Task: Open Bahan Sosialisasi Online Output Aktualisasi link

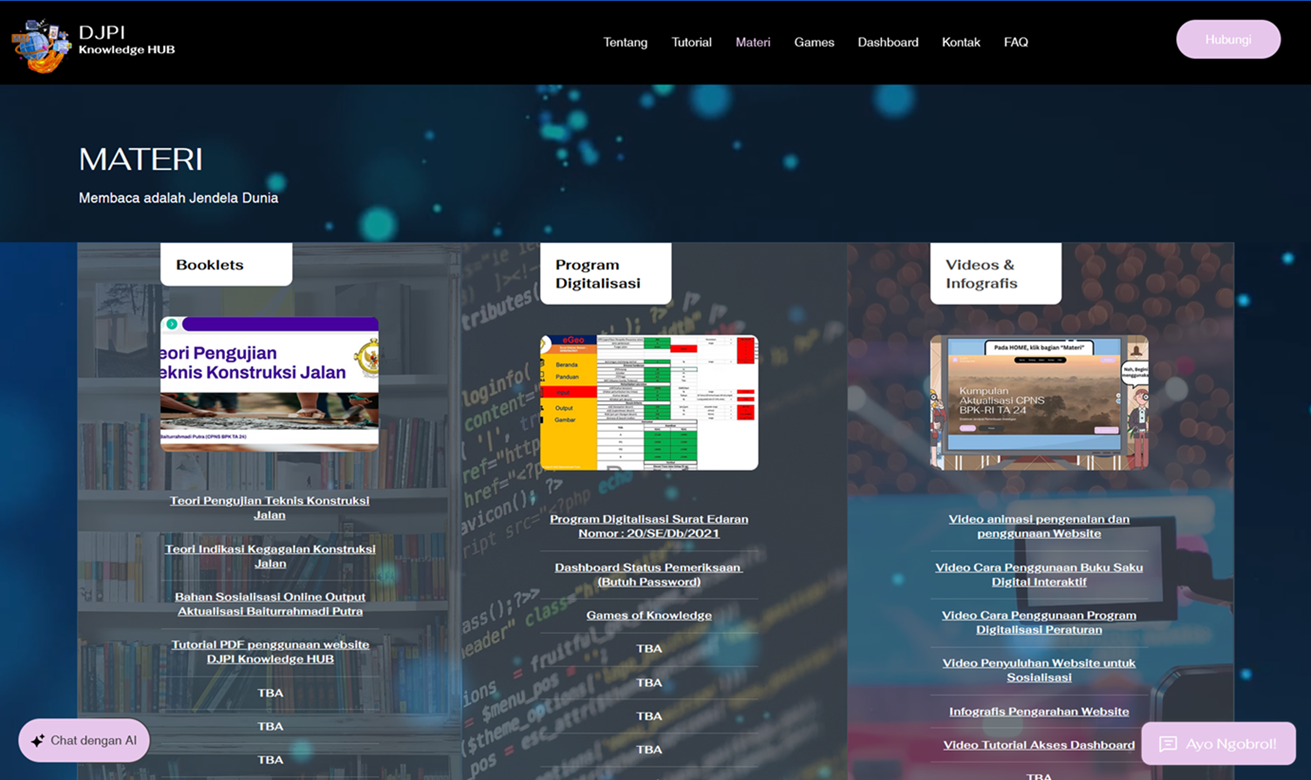Action: tap(270, 604)
